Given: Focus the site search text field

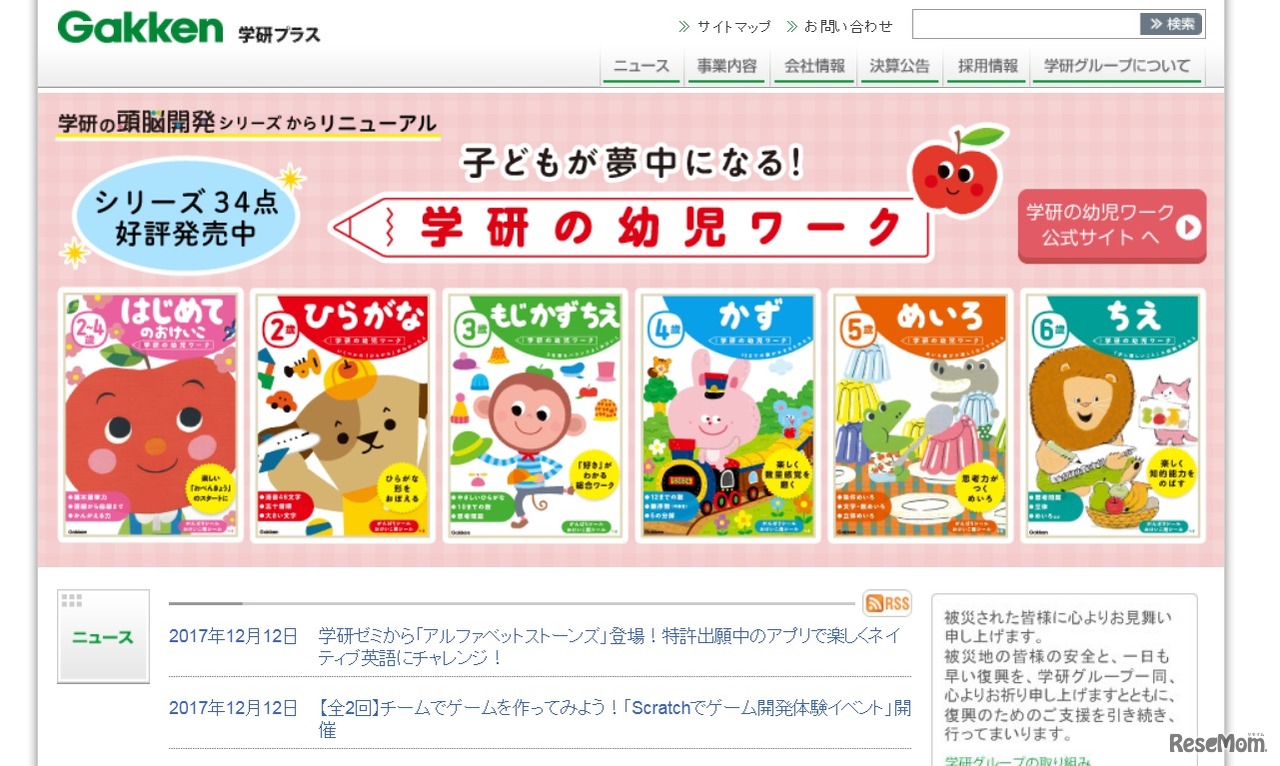Looking at the screenshot, I should 1026,24.
